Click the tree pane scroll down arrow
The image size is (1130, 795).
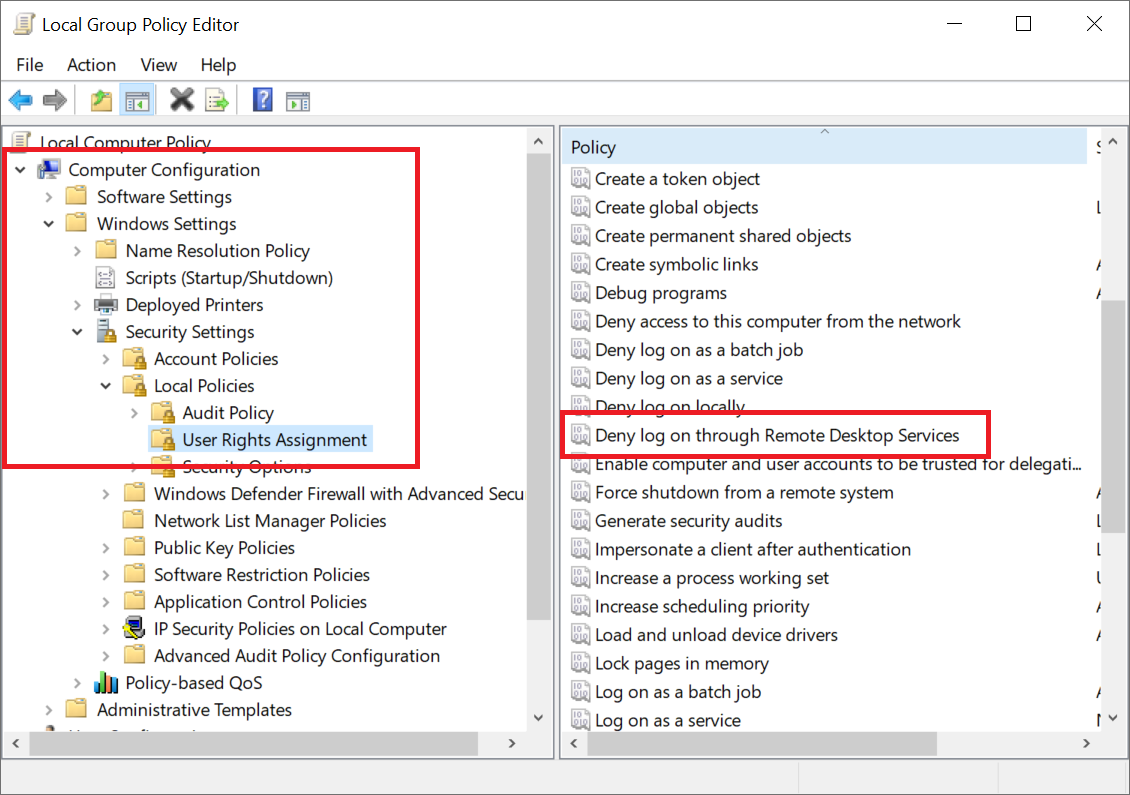click(538, 717)
